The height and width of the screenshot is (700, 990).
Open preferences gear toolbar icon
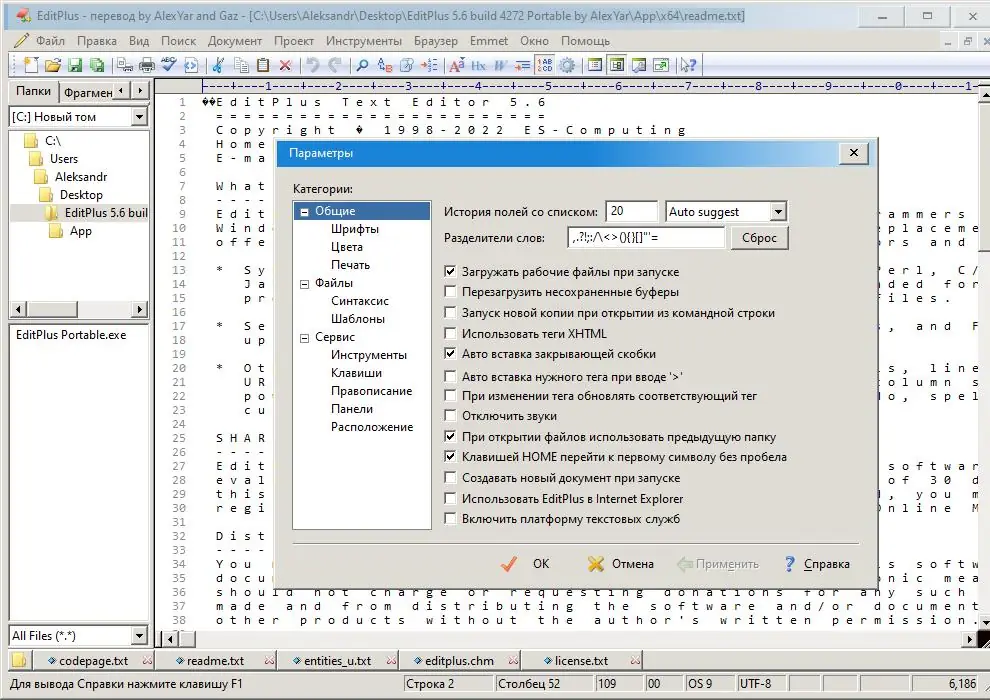(x=567, y=65)
